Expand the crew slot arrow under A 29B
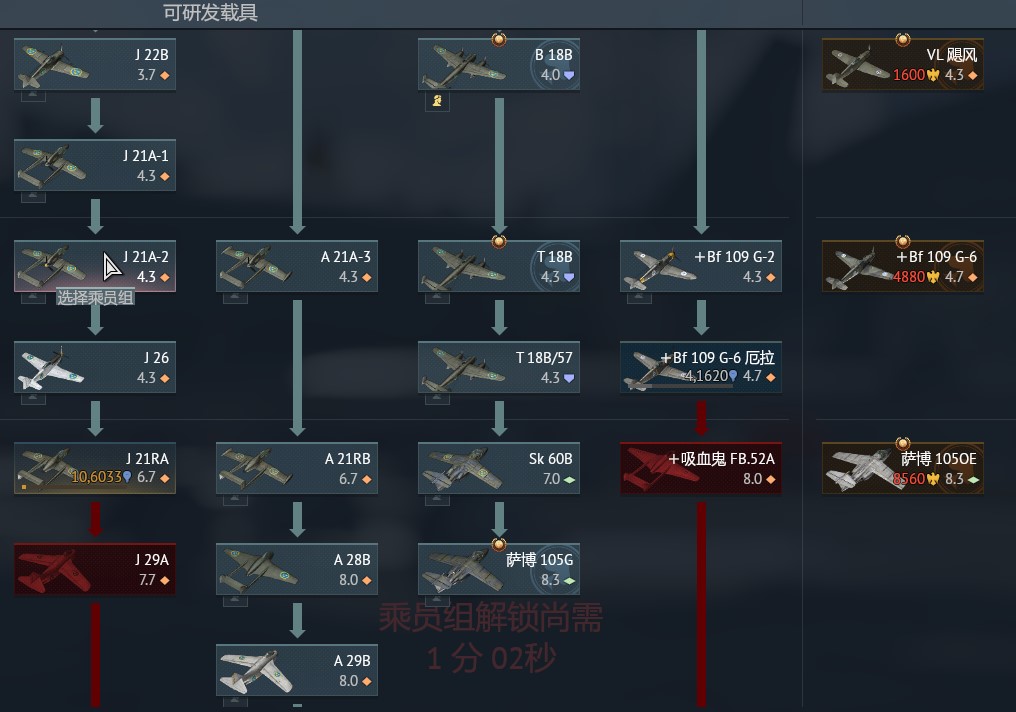Viewport: 1016px width, 712px height. [235, 702]
